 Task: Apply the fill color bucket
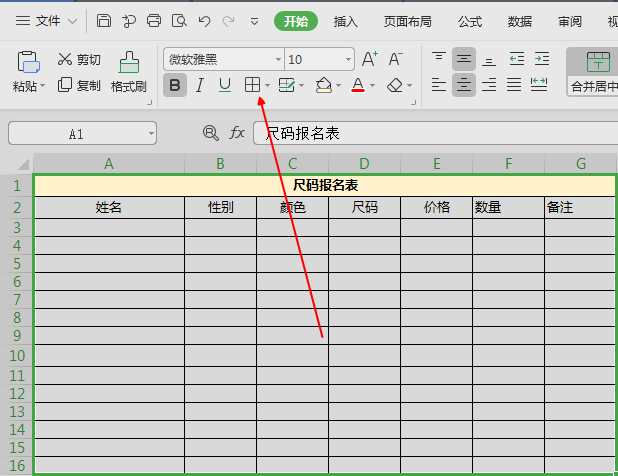(324, 85)
